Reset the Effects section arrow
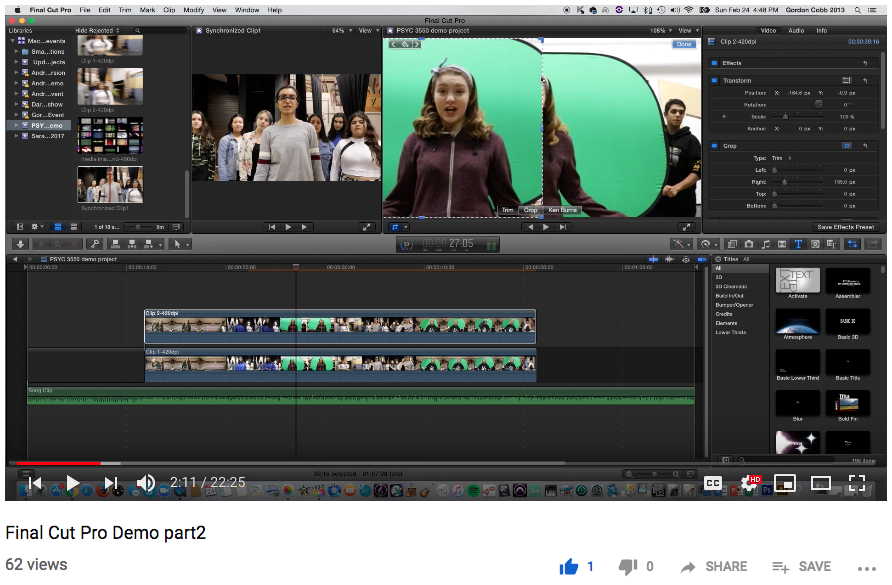 [865, 63]
